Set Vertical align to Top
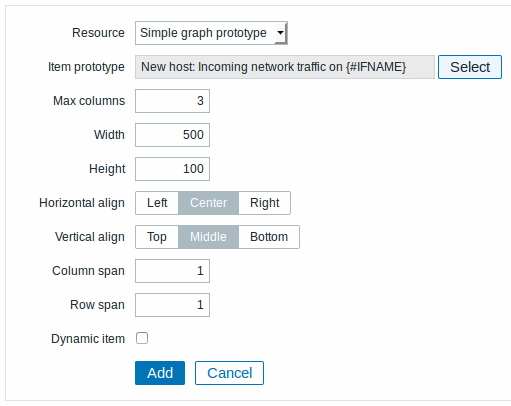This screenshot has height=406, width=511. click(157, 237)
